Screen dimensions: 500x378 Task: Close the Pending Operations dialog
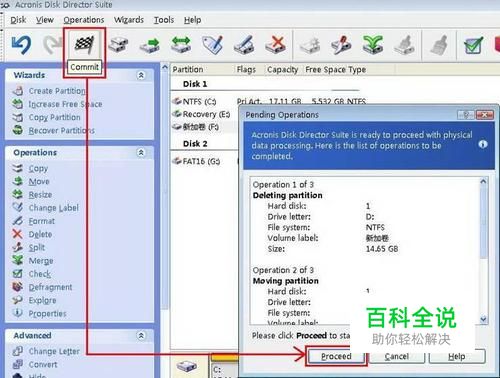(x=485, y=115)
